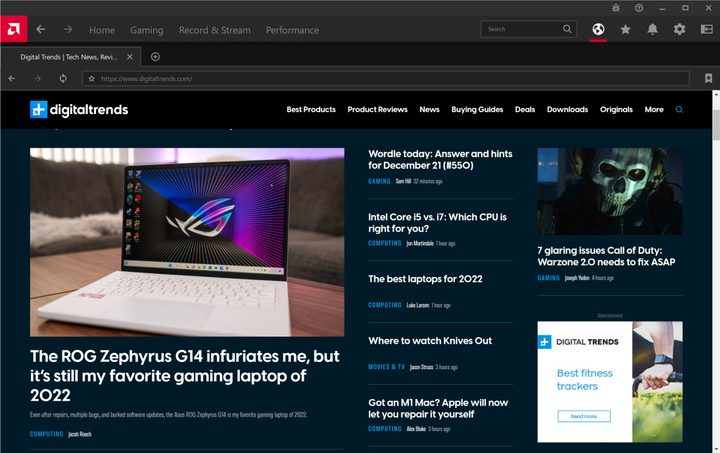The width and height of the screenshot is (720, 453).
Task: Click the AMD logo icon
Action: point(13,29)
